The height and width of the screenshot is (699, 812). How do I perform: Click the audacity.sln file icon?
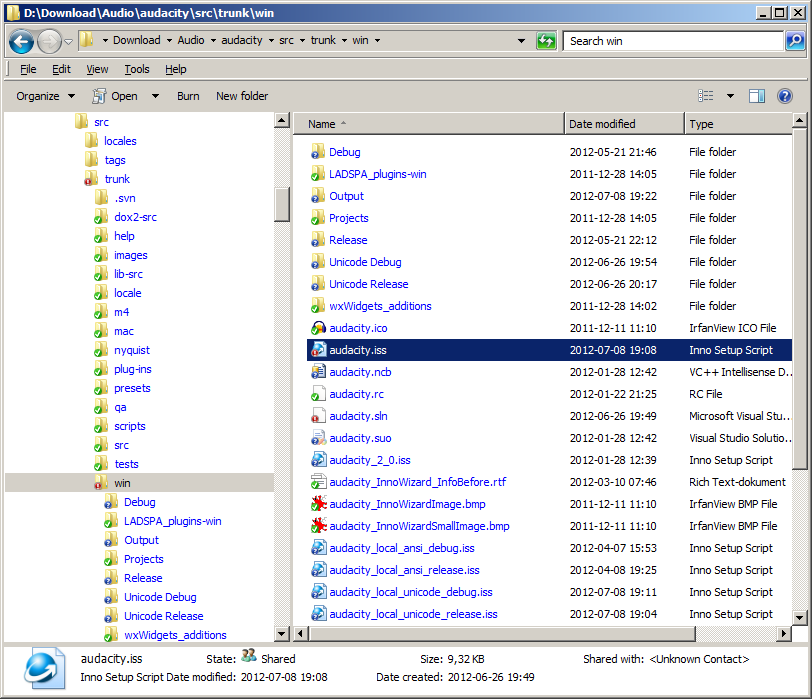point(318,416)
